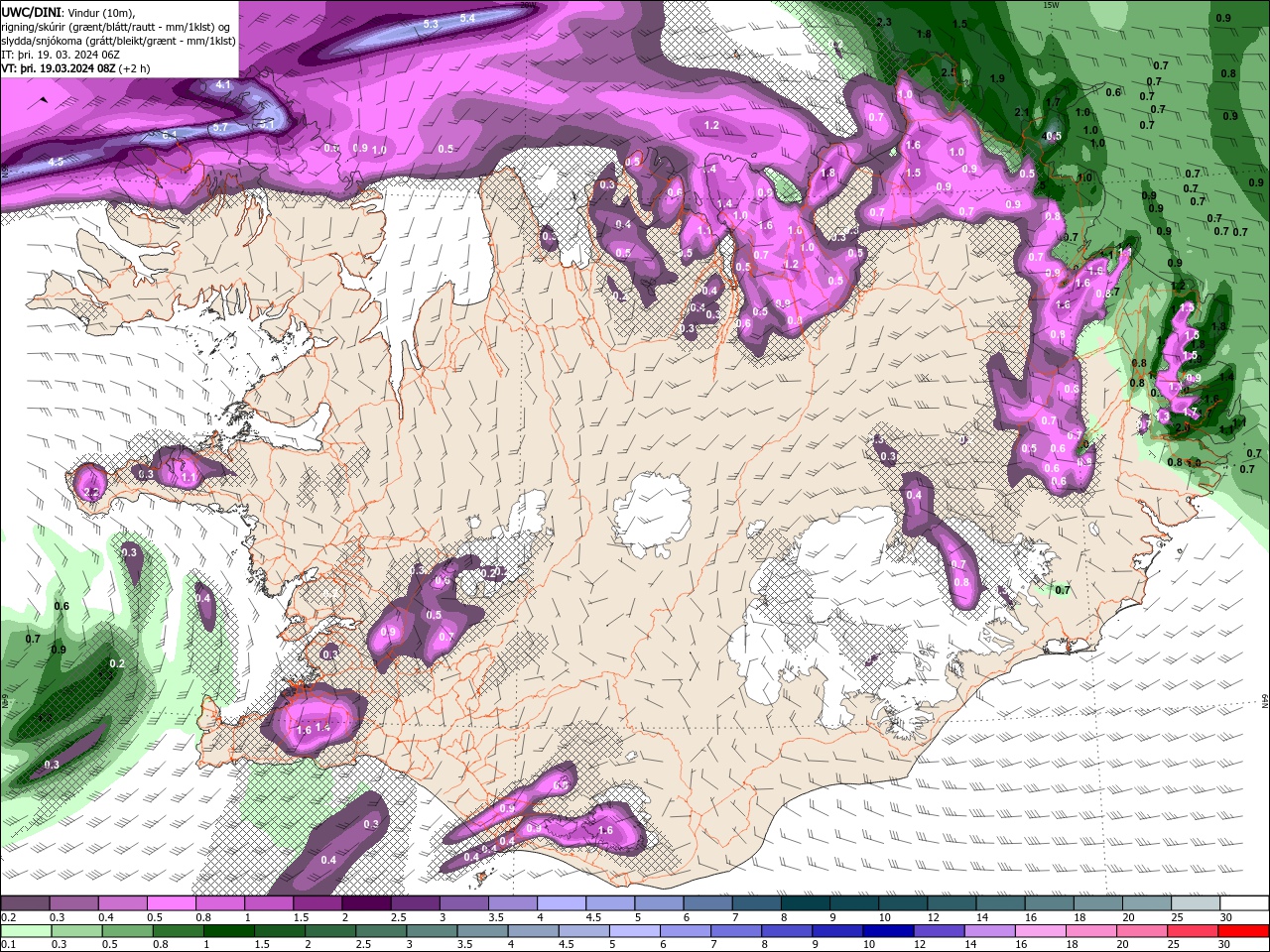Pick the bright red swatch above 30, lower scale
1270x952 pixels.
(x=1244, y=930)
